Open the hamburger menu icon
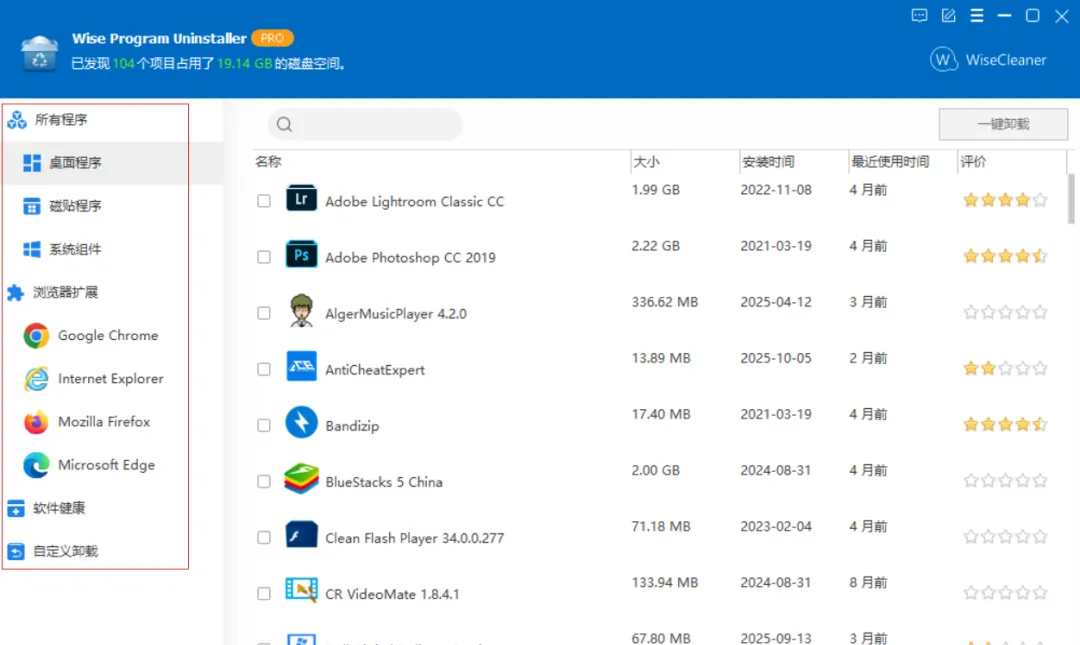Image resolution: width=1080 pixels, height=645 pixels. coord(977,16)
